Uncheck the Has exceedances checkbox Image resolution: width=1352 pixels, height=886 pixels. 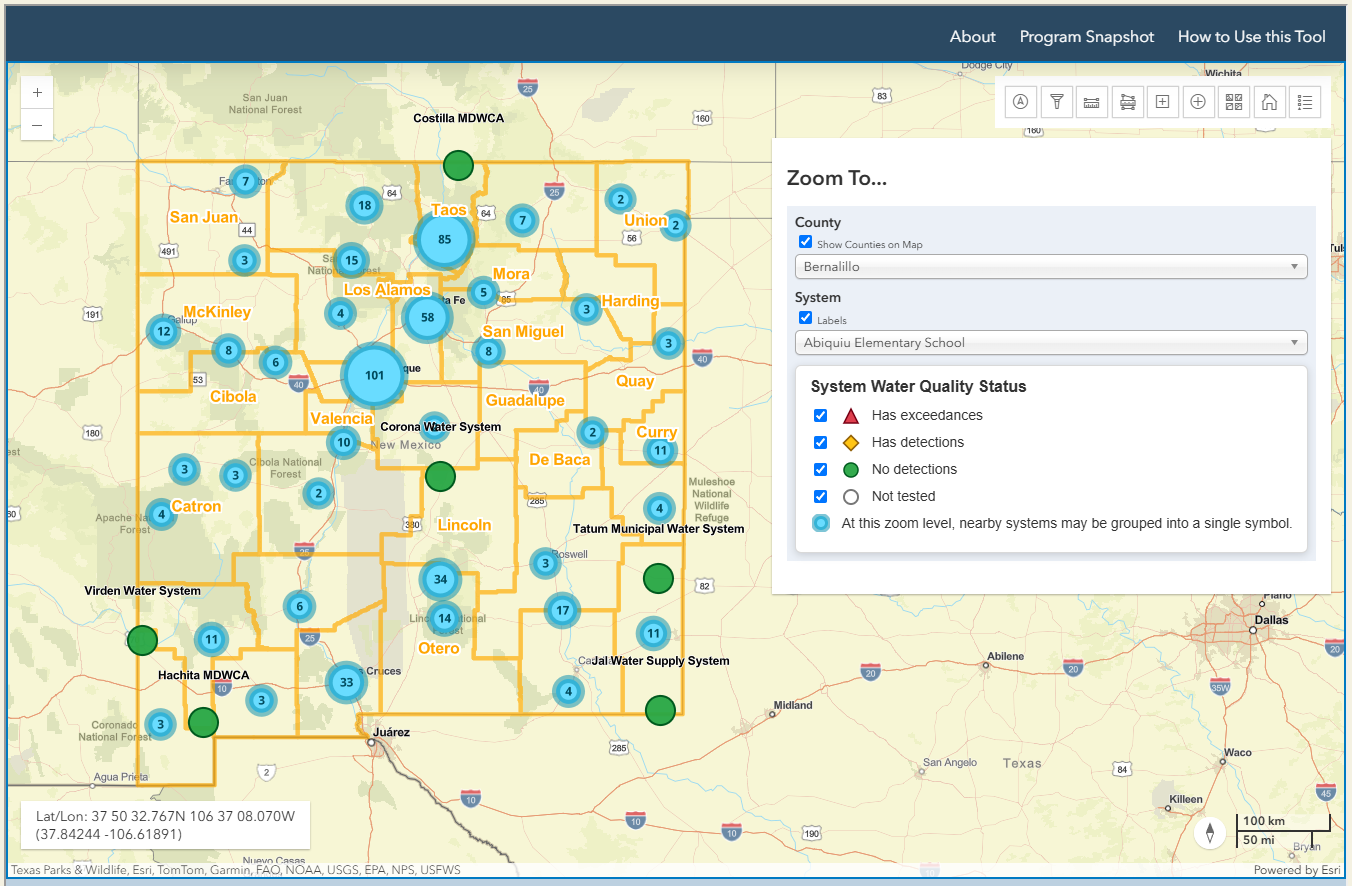tap(820, 415)
